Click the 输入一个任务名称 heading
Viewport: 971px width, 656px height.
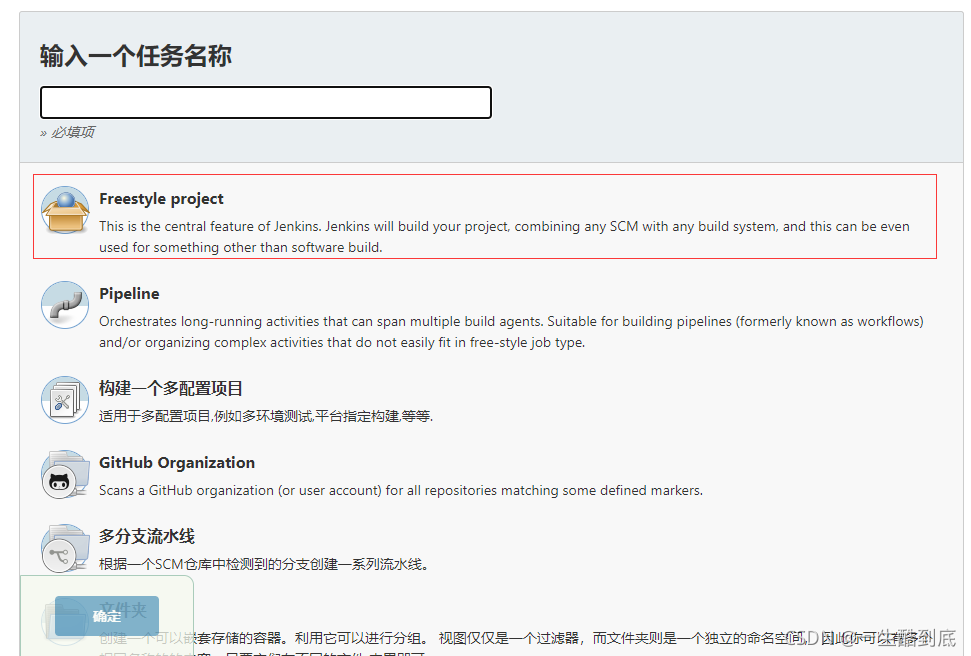point(136,56)
